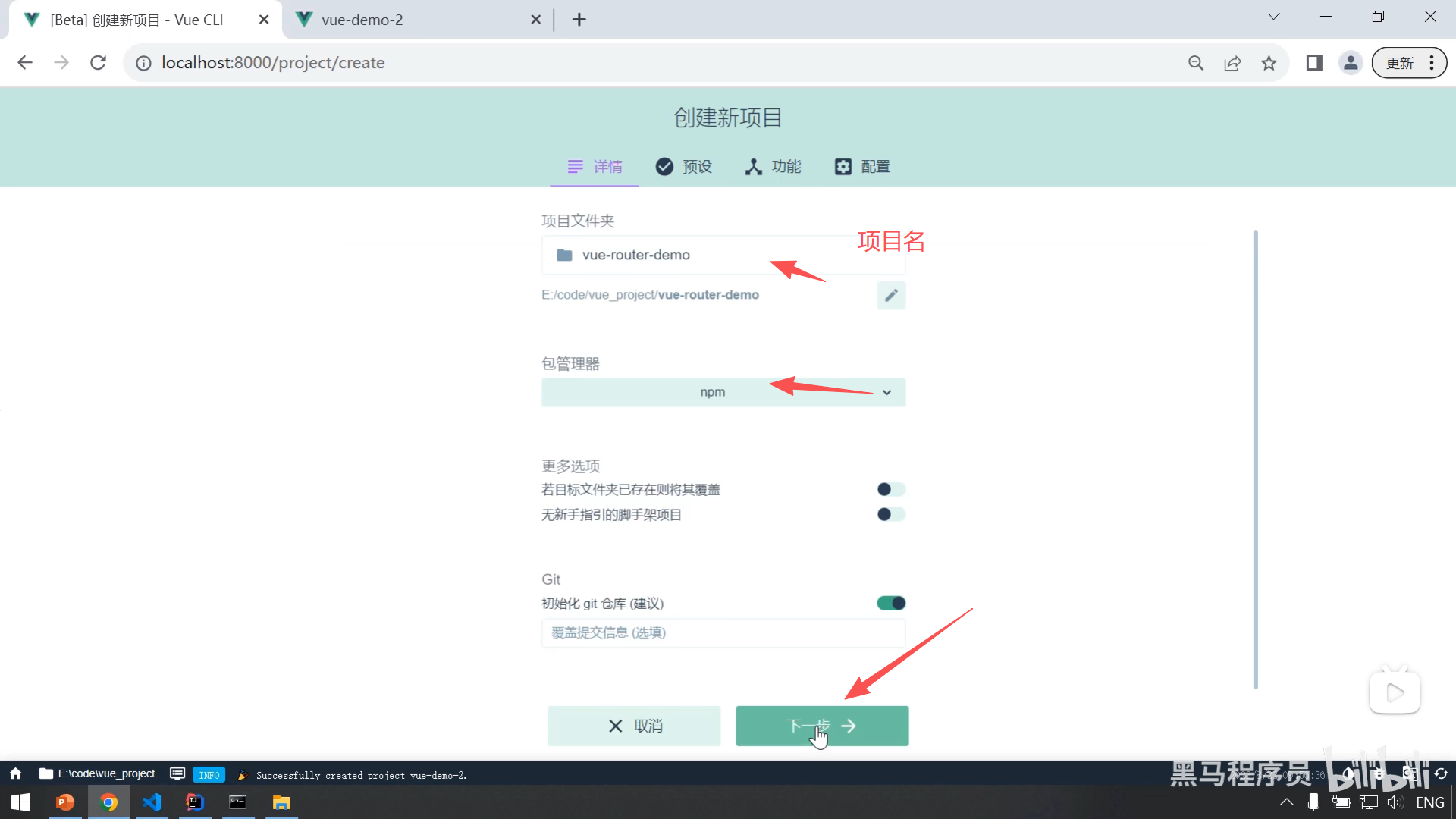Reload the page

(98, 63)
